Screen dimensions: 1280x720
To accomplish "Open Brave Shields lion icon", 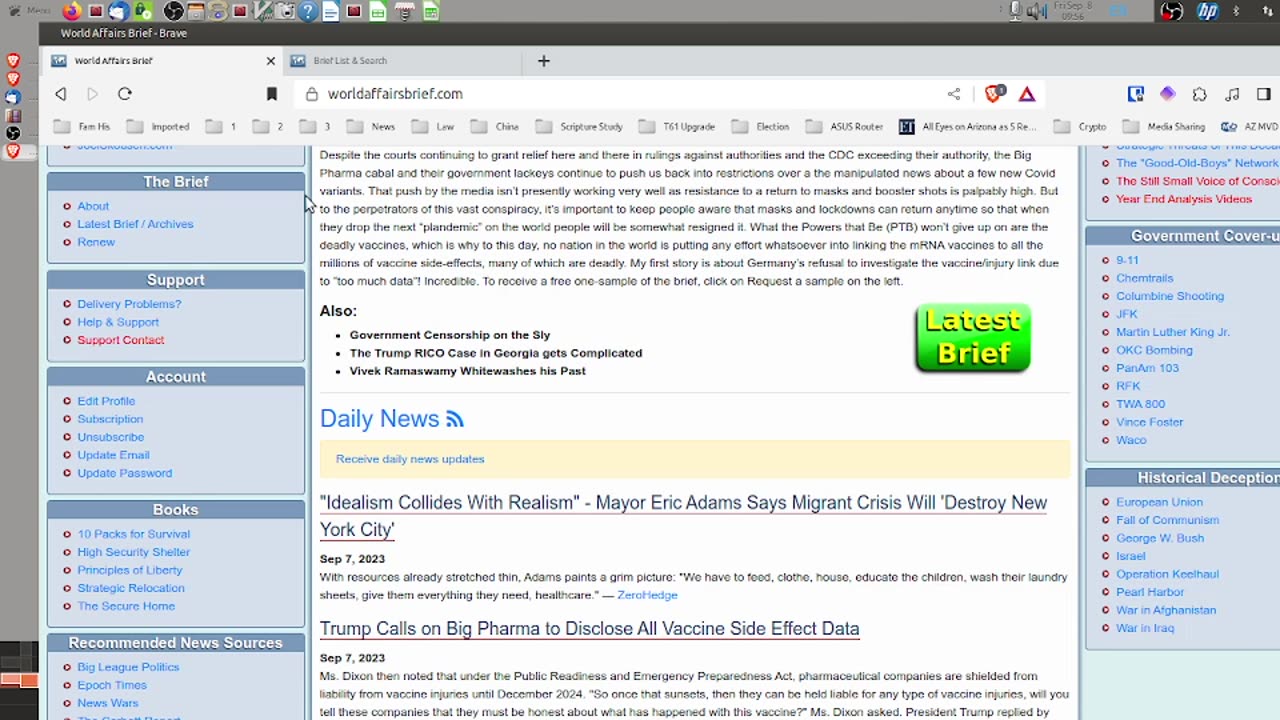I will (x=993, y=94).
